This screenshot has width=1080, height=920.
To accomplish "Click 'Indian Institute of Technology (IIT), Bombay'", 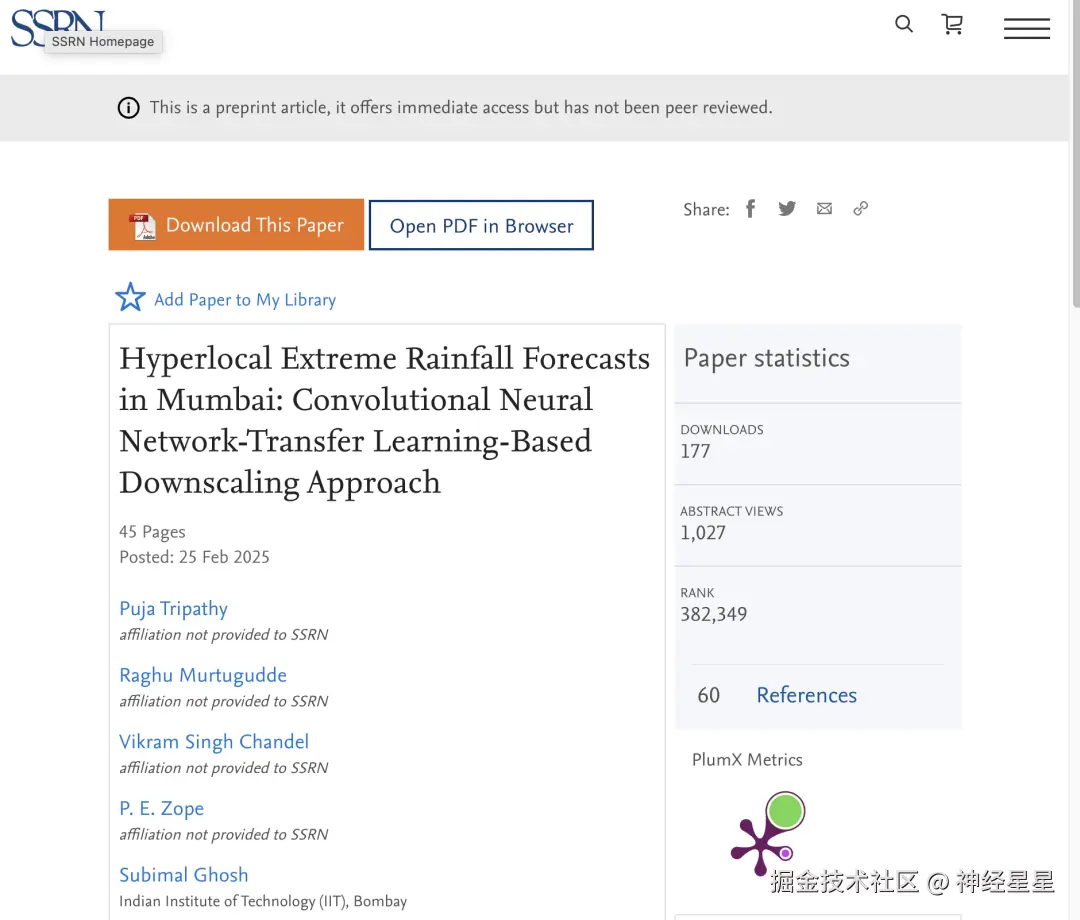I will 263,901.
